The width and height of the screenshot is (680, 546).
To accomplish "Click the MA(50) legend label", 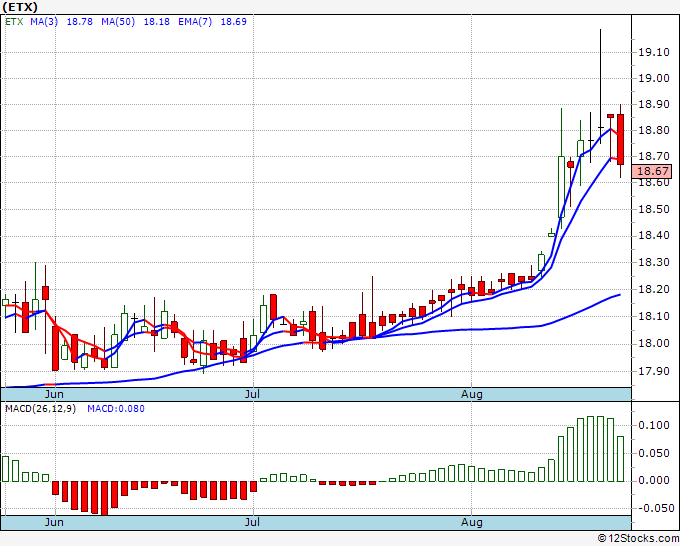I will tap(118, 22).
